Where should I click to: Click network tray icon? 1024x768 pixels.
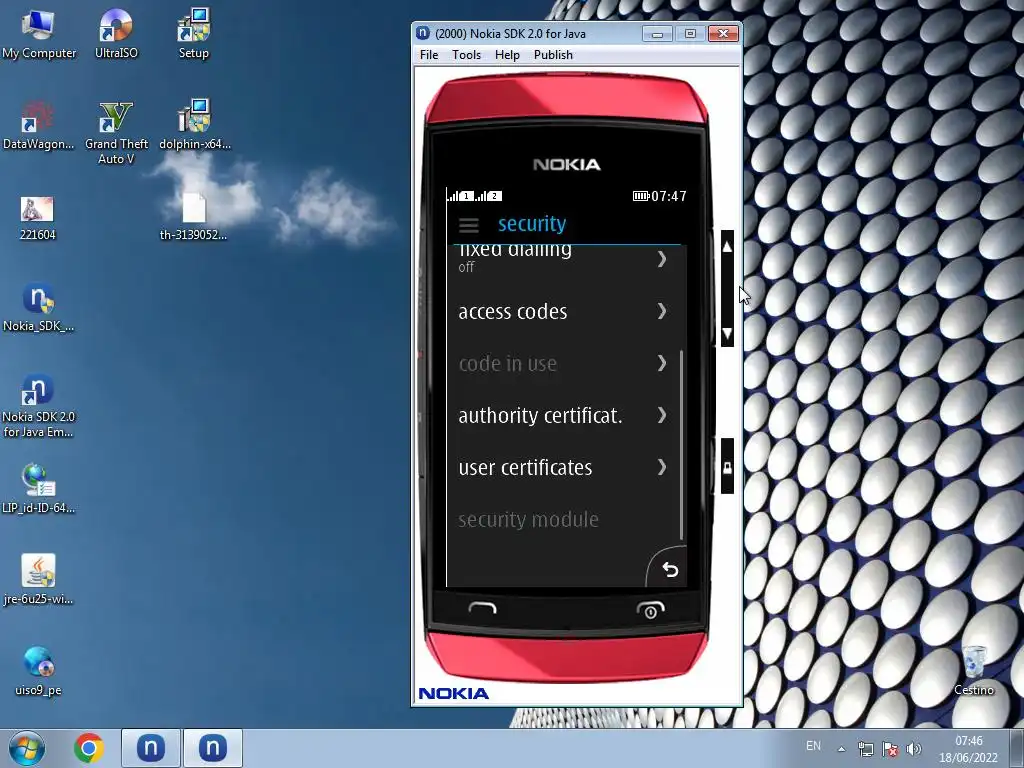pos(865,749)
